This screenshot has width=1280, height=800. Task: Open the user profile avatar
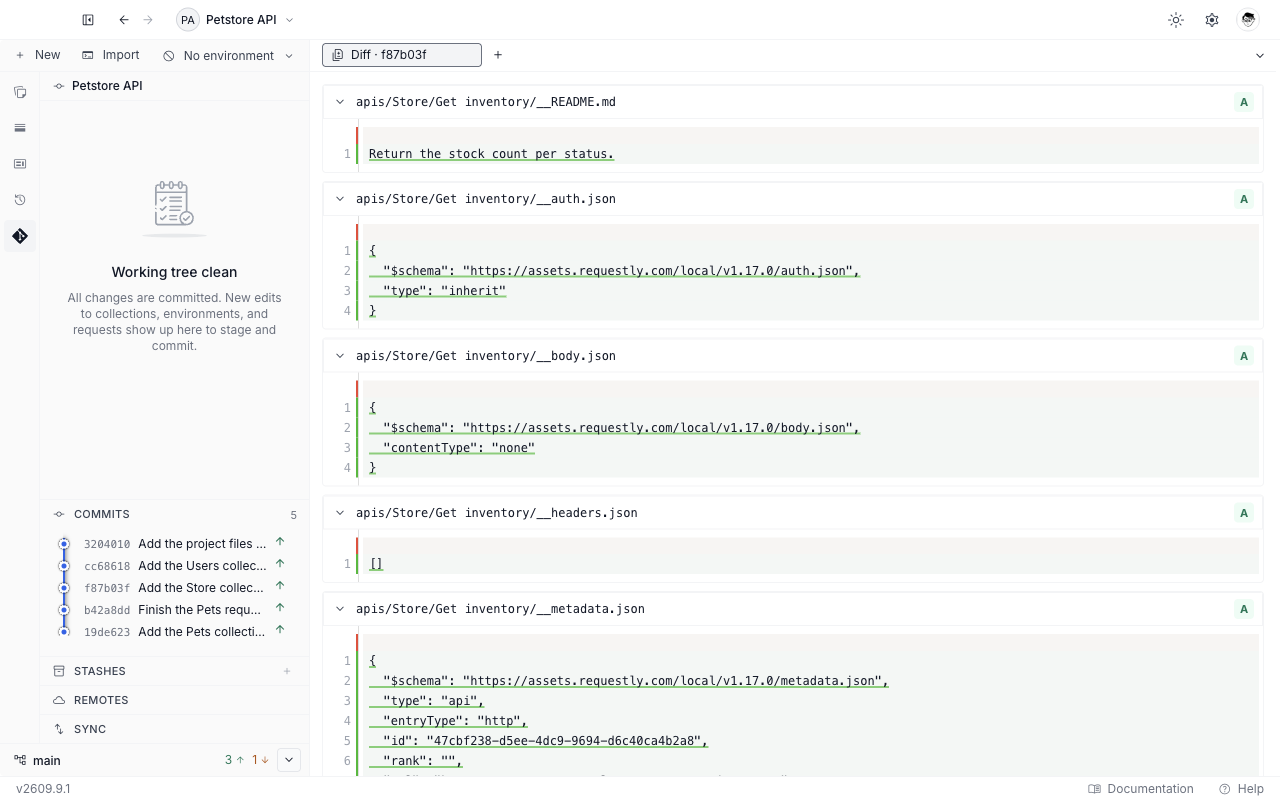click(1247, 20)
